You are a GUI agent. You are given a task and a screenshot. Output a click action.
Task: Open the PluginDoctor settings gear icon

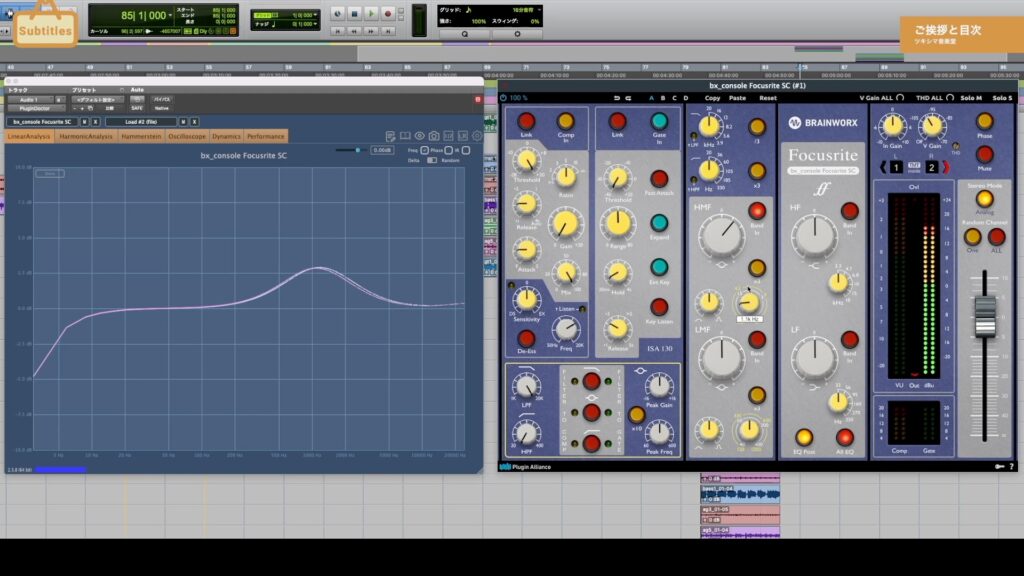(x=477, y=136)
